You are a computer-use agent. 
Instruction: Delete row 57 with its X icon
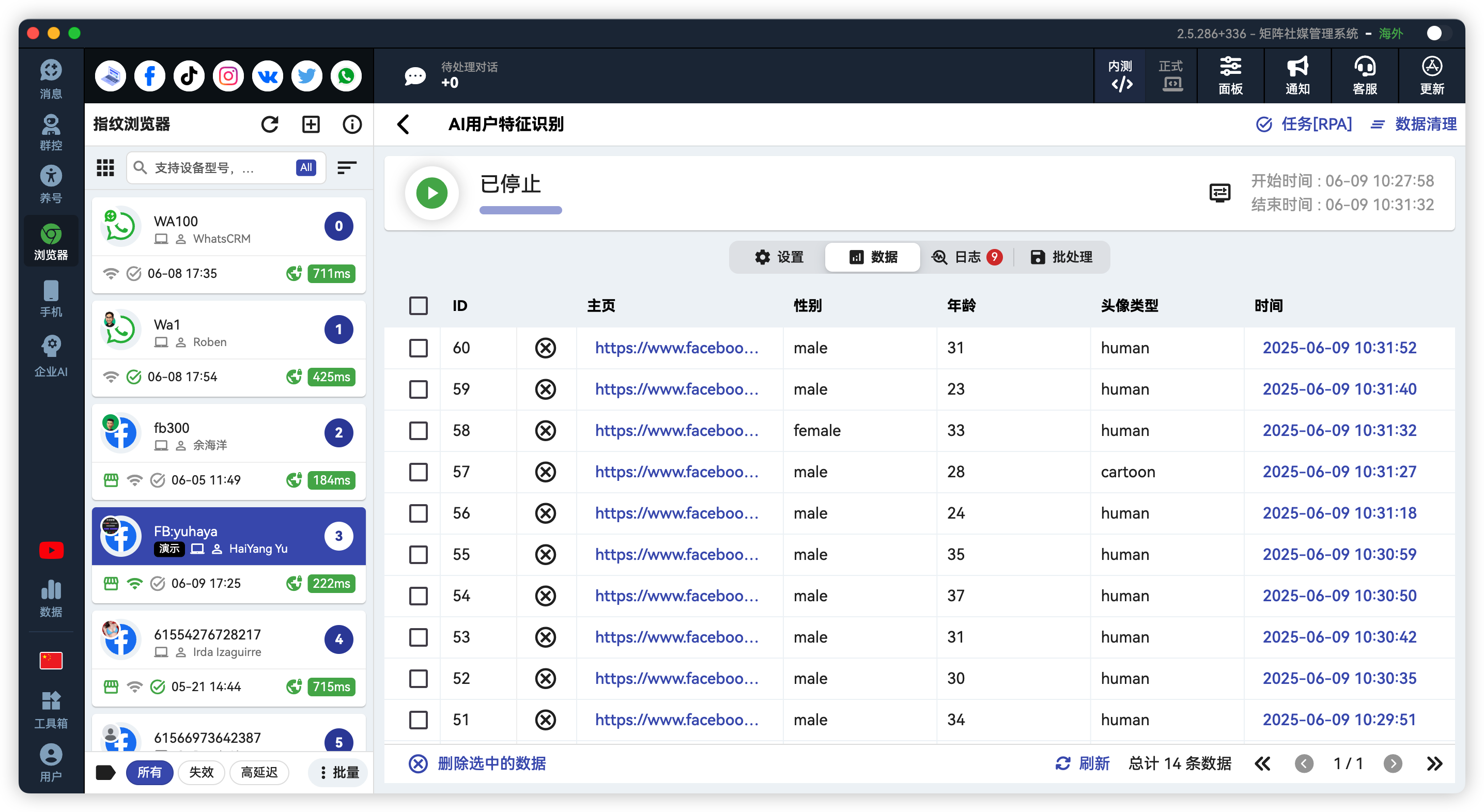(x=545, y=472)
